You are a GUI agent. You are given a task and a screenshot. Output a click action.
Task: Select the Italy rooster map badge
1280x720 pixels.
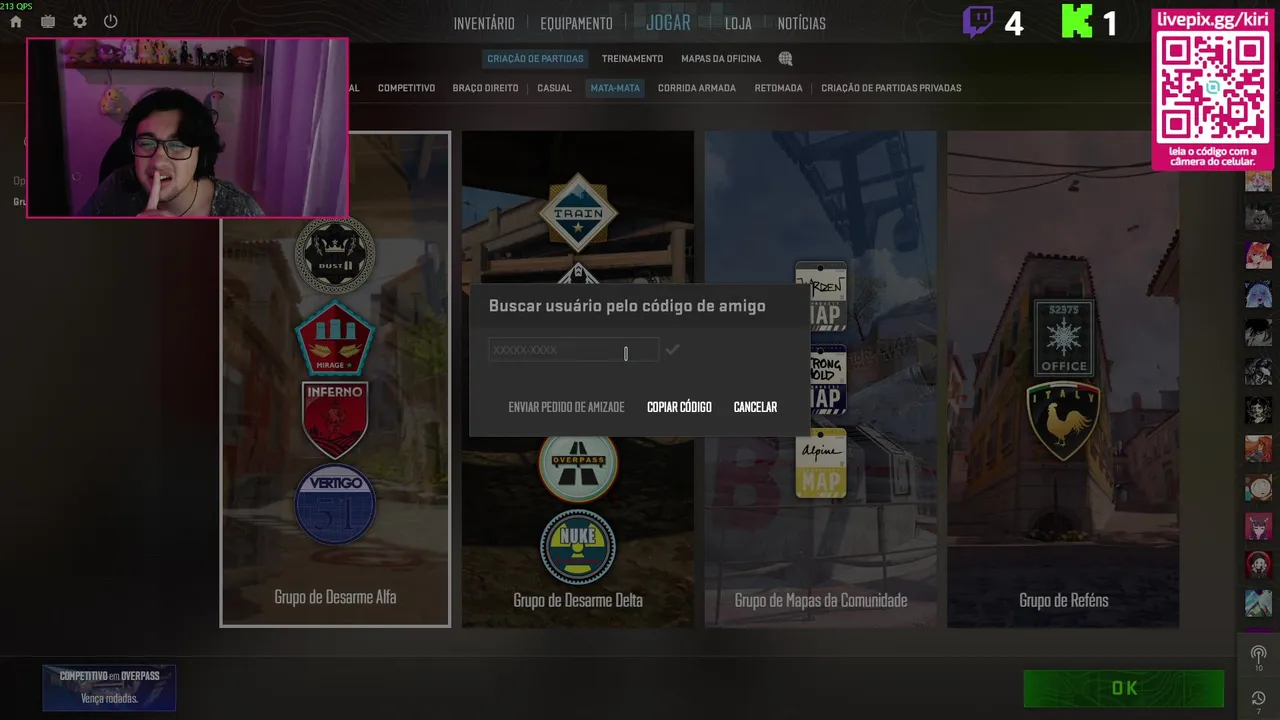1063,422
